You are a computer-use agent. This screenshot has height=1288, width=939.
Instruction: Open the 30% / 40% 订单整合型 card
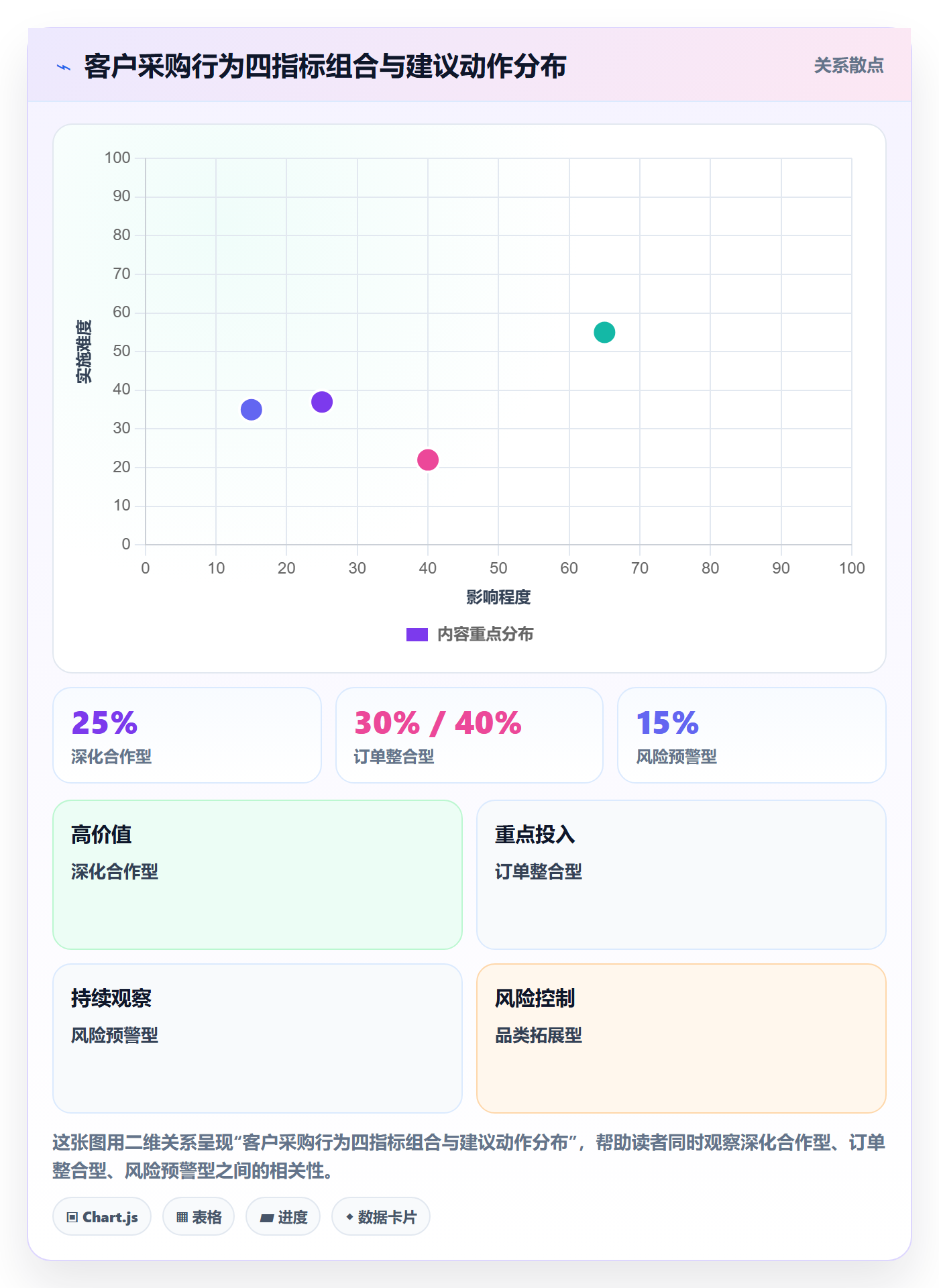pos(469,735)
